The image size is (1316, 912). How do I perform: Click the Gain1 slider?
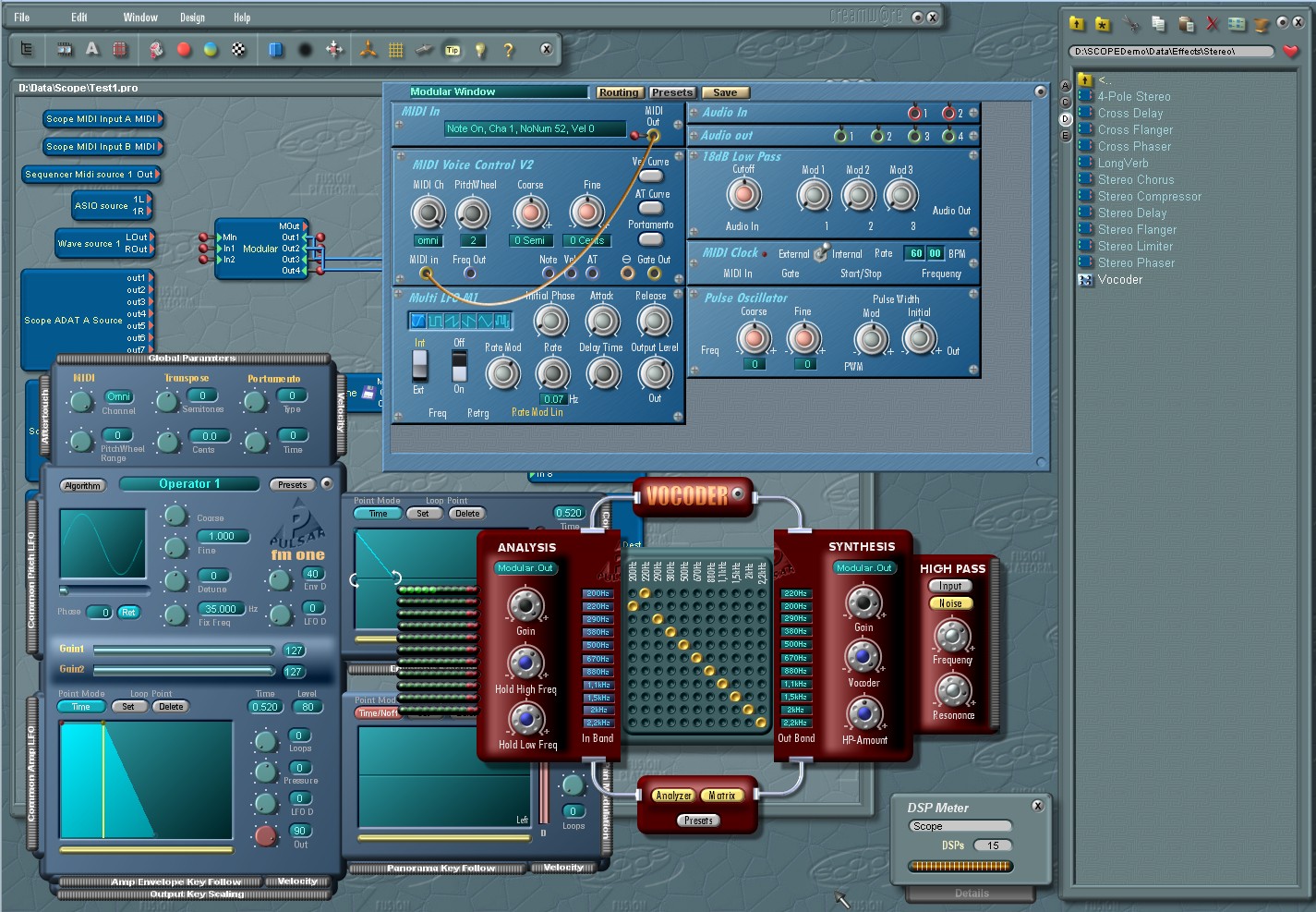pyautogui.click(x=183, y=650)
